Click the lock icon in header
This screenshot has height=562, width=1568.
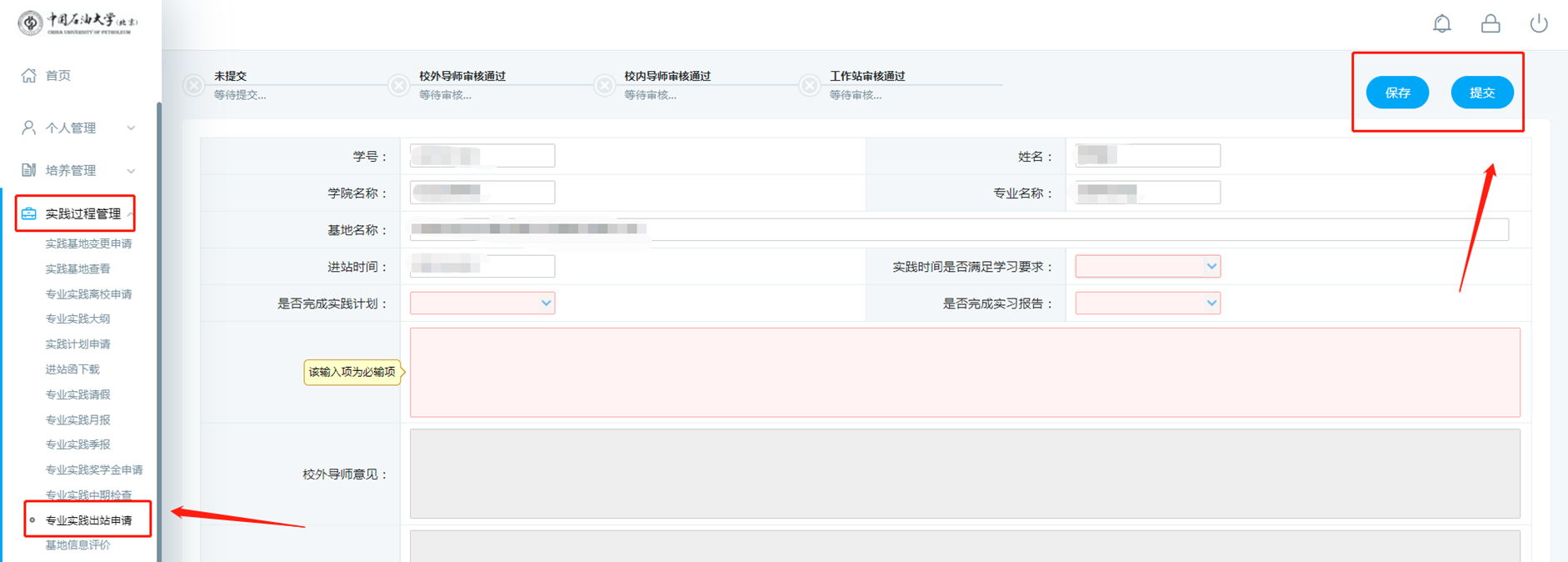1491,23
